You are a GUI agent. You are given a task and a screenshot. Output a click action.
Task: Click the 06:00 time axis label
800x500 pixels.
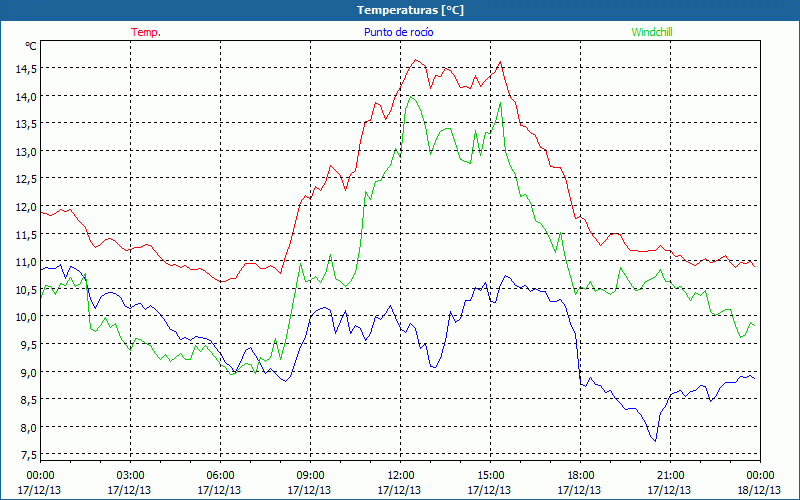pos(220,475)
